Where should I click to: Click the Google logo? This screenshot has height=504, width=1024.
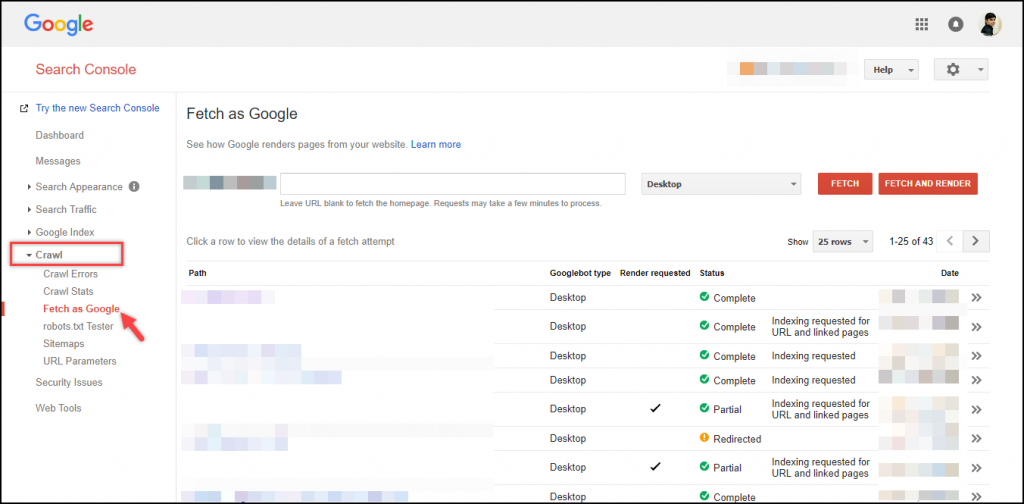pyautogui.click(x=59, y=25)
